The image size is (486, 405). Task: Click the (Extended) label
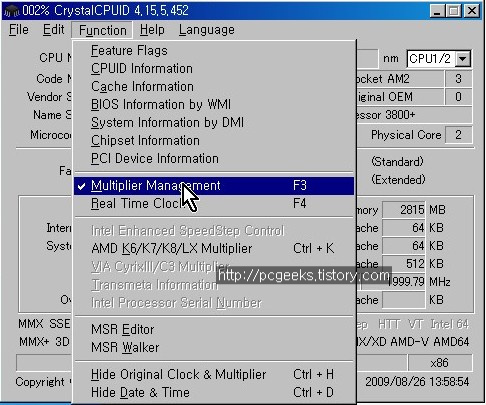pos(398,180)
